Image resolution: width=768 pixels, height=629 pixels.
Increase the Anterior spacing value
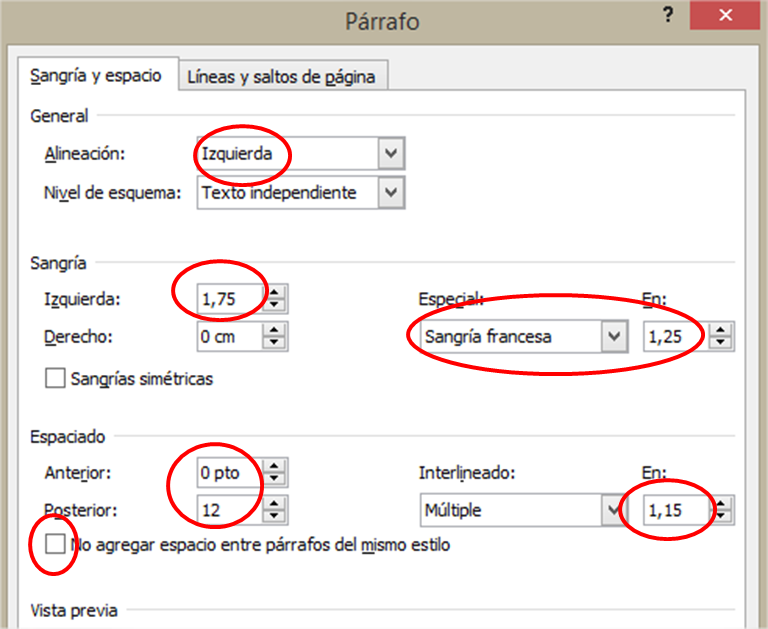(x=277, y=465)
